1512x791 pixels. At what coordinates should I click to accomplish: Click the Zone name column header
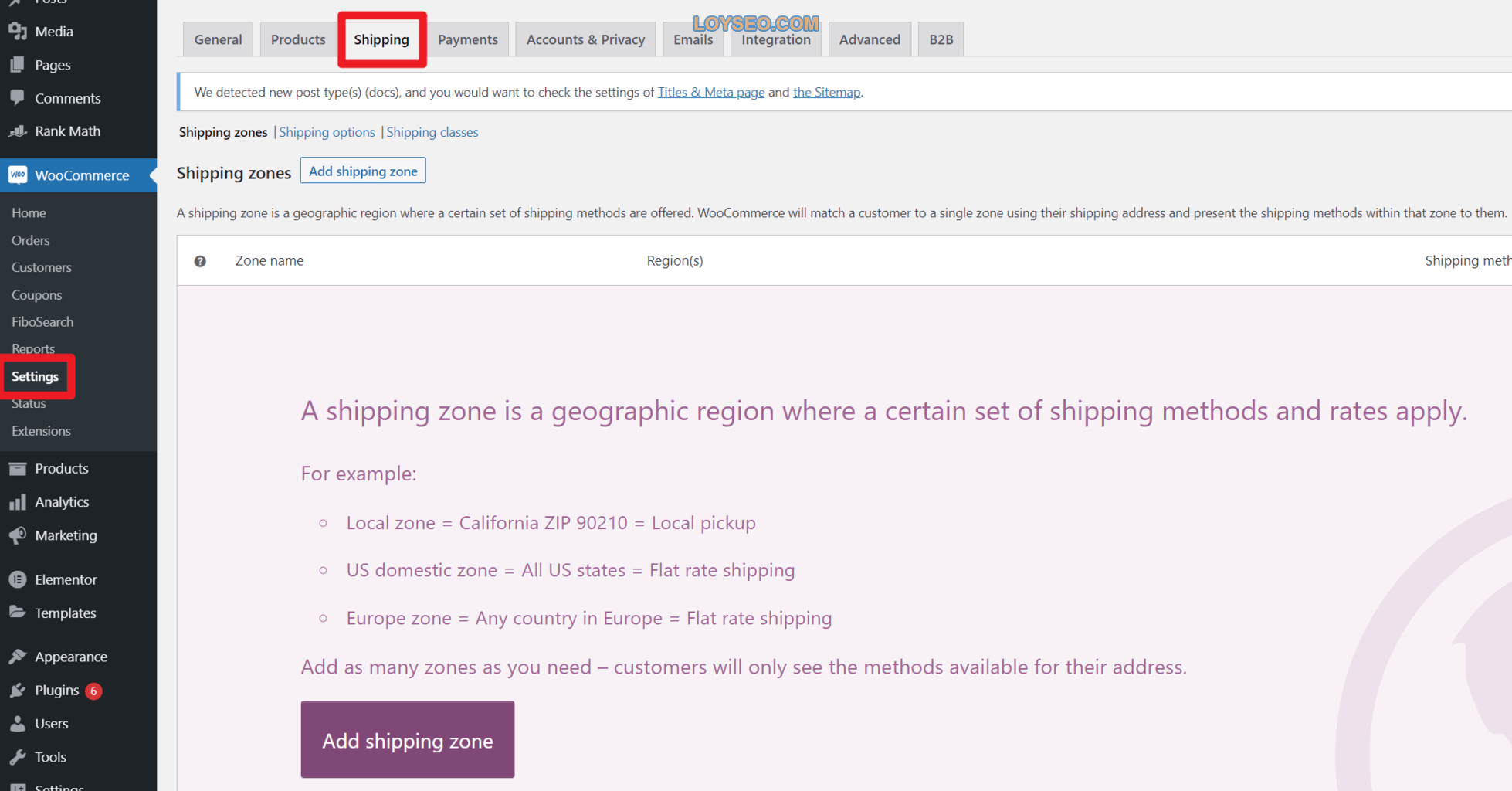270,260
